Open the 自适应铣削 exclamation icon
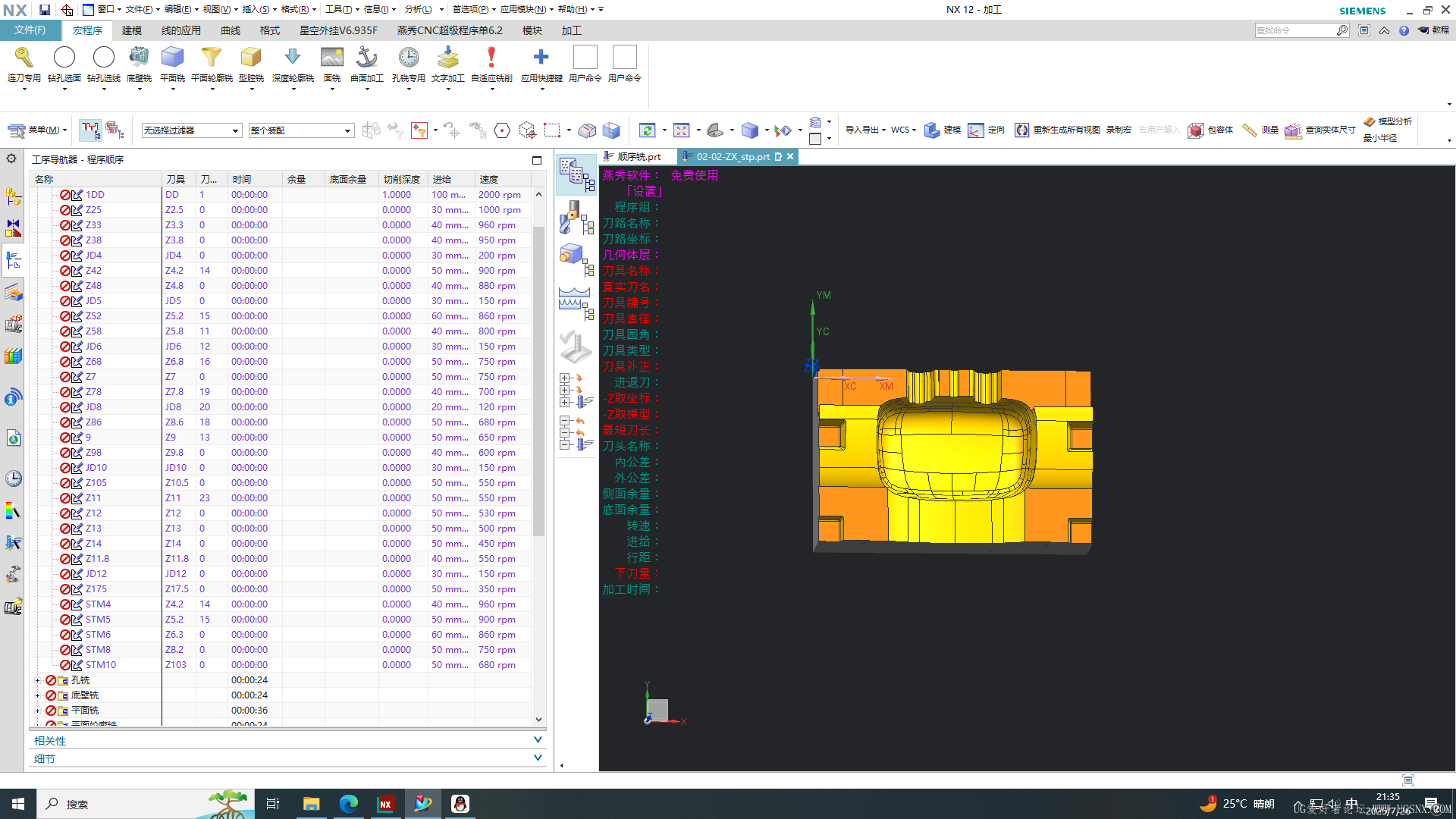 [491, 57]
